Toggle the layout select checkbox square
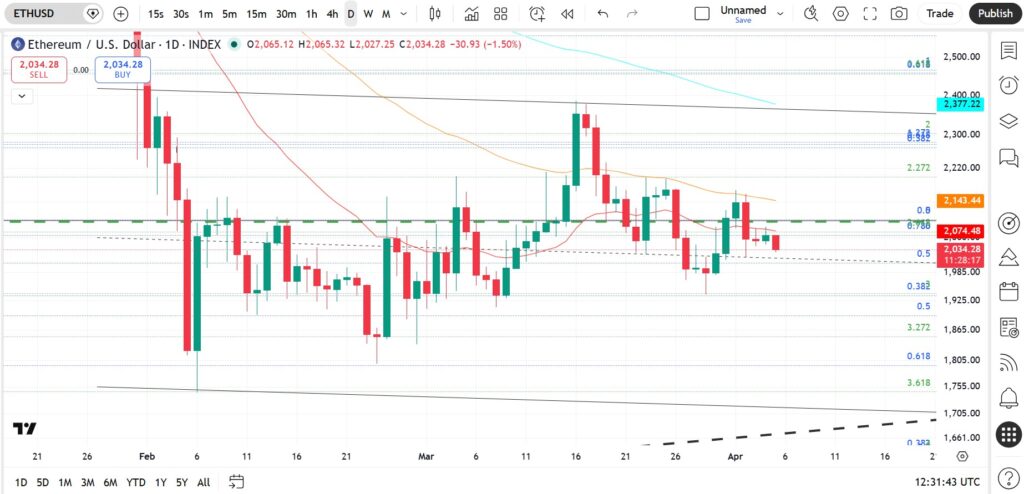Screen dimensions: 1024x494 click(702, 13)
